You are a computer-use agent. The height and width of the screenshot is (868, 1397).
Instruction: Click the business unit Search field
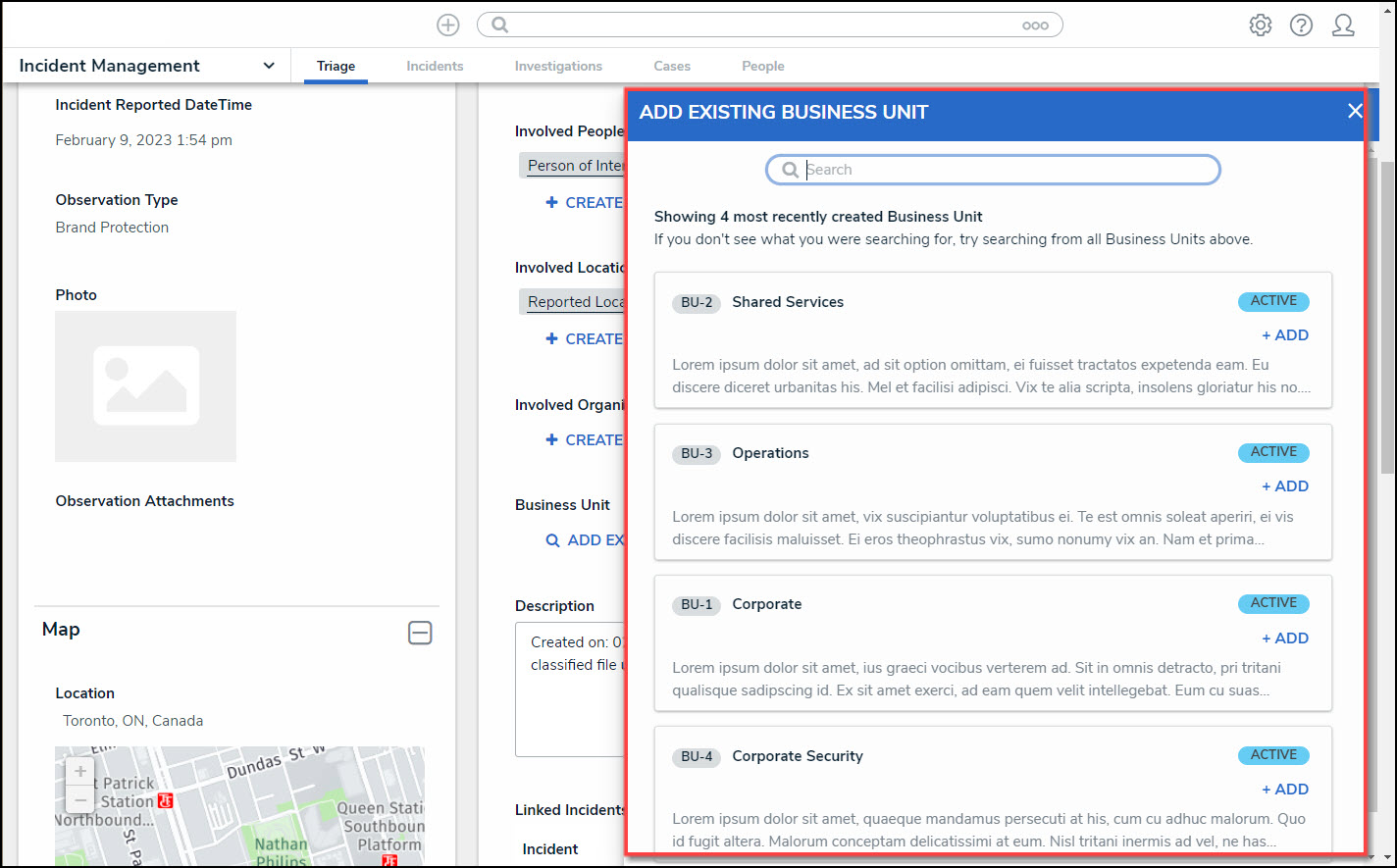tap(993, 170)
